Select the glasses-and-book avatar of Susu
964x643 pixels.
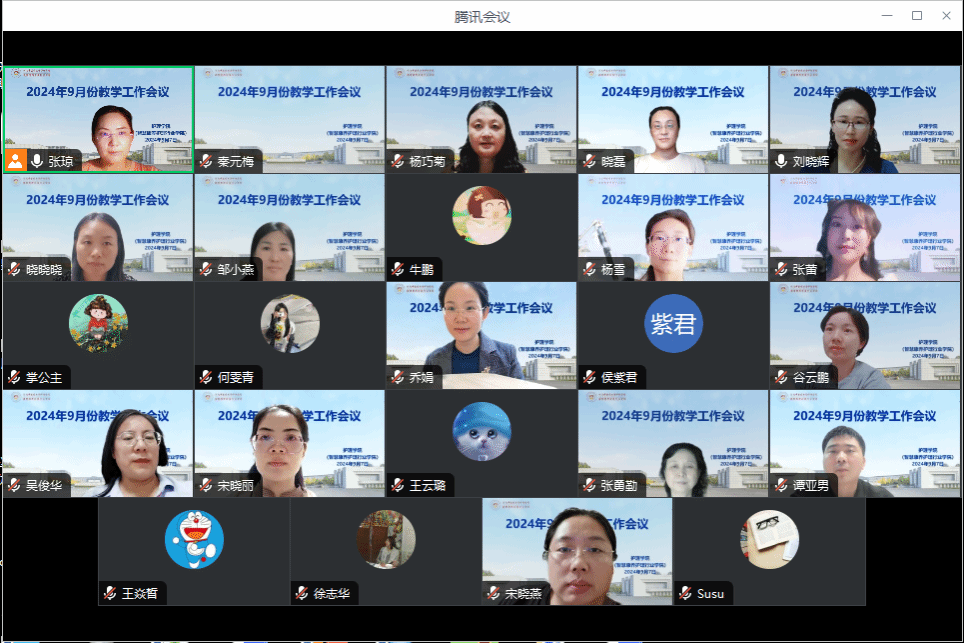[769, 539]
